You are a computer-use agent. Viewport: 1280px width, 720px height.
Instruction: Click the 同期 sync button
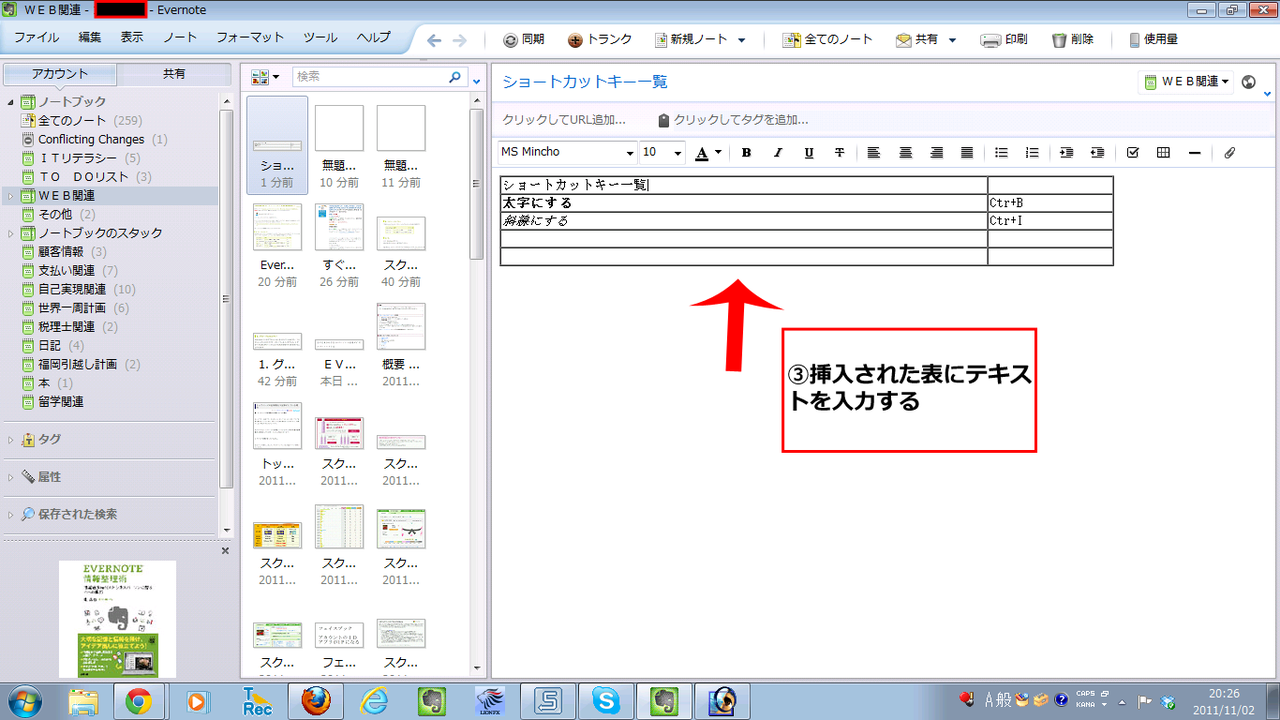(524, 40)
